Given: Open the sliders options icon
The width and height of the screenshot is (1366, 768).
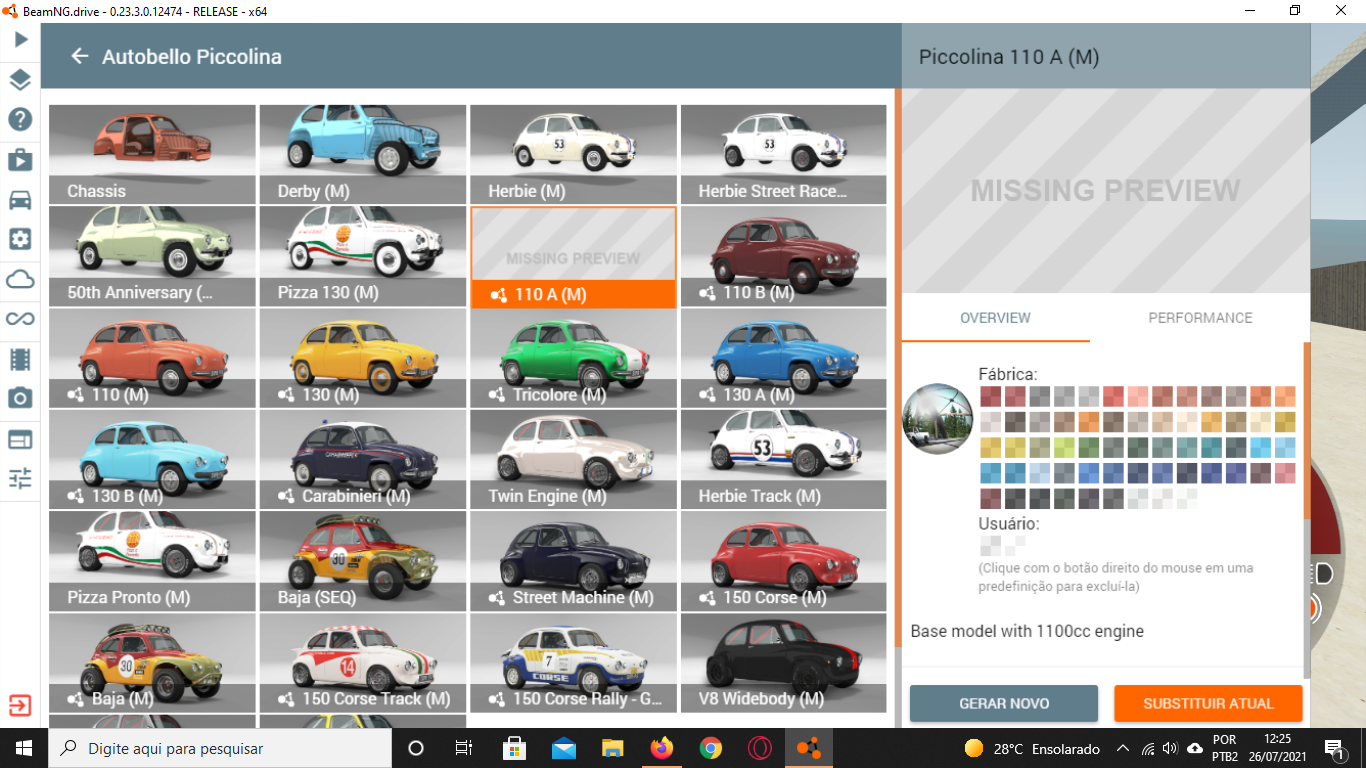Looking at the screenshot, I should [x=20, y=478].
